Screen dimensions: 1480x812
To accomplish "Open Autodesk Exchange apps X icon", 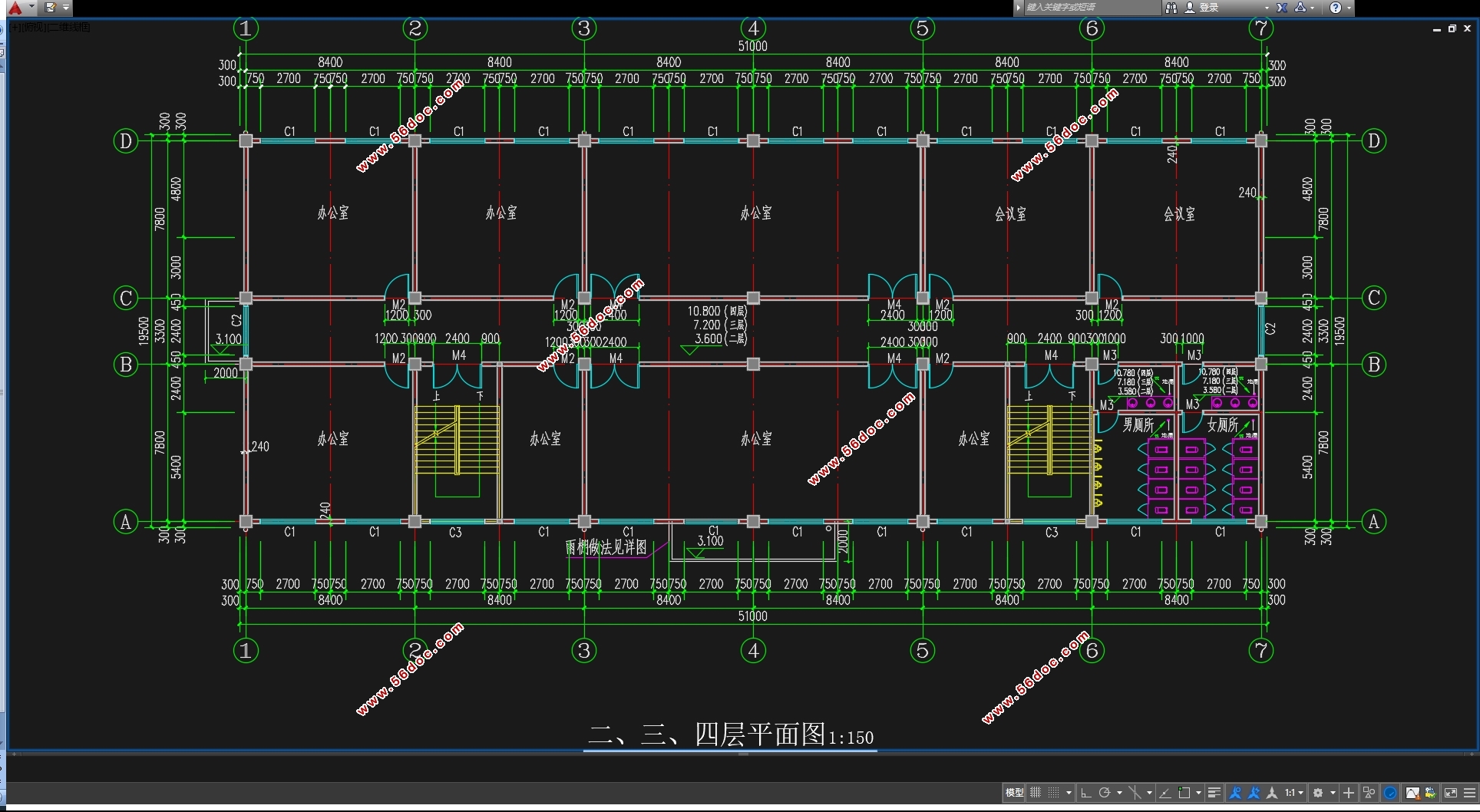I will [x=1281, y=8].
